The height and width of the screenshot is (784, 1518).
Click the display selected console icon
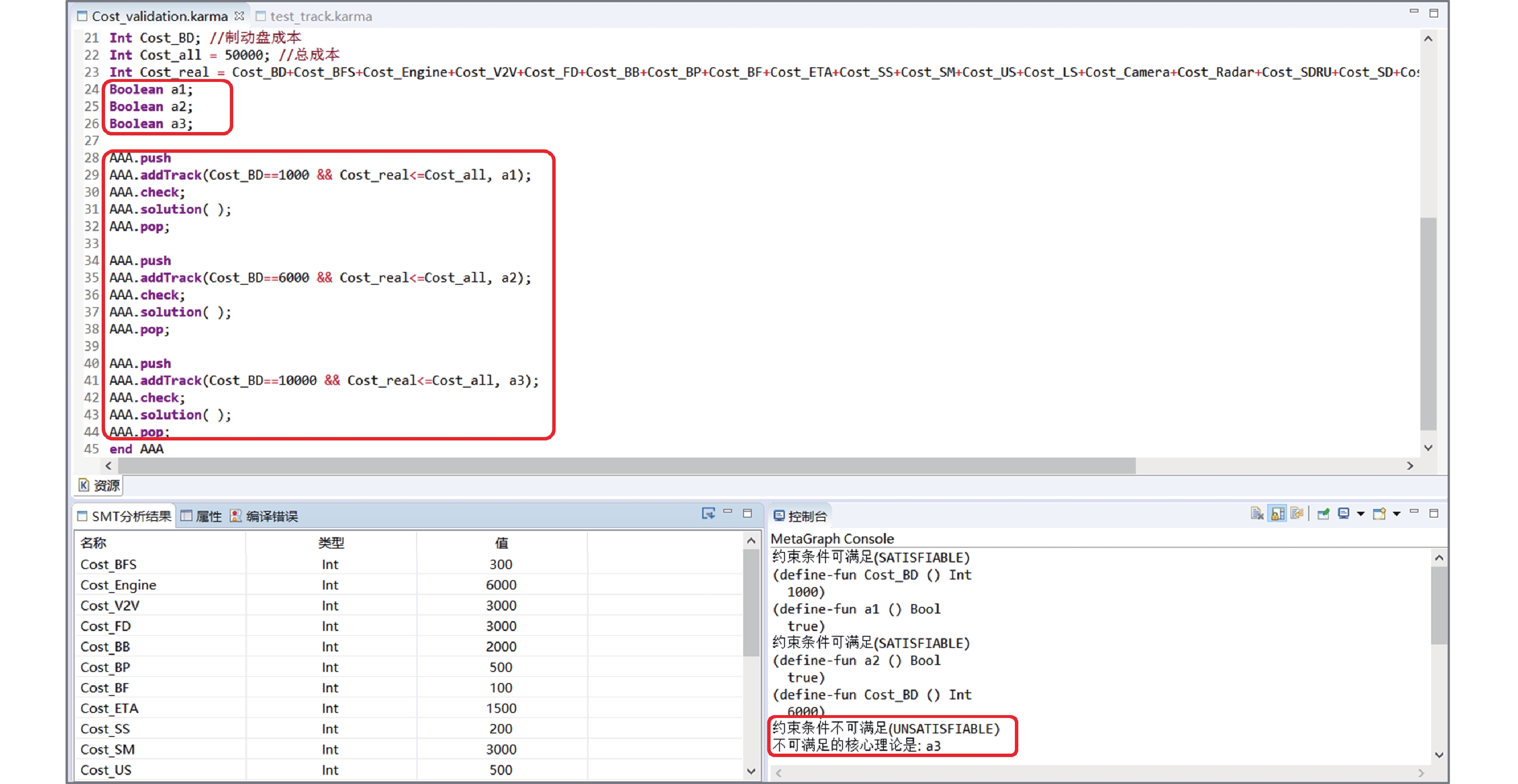(x=1344, y=514)
